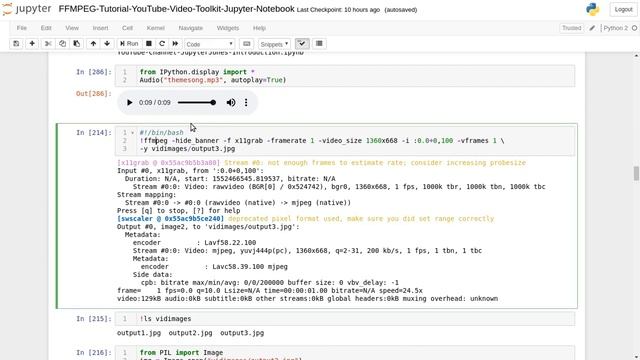Screen dimensions: 640x360
Task: Click the kernel idle circle indicator
Action: point(635,28)
